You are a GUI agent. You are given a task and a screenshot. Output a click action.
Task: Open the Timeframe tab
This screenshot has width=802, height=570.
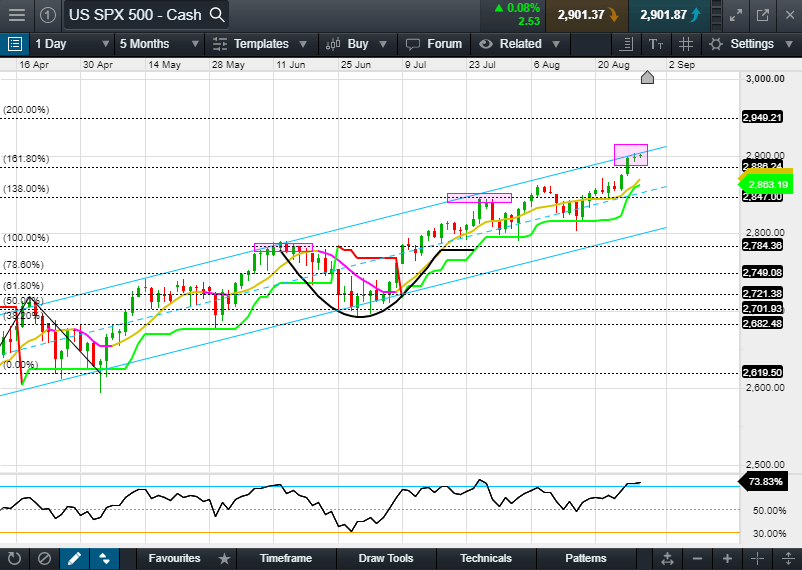pyautogui.click(x=285, y=558)
